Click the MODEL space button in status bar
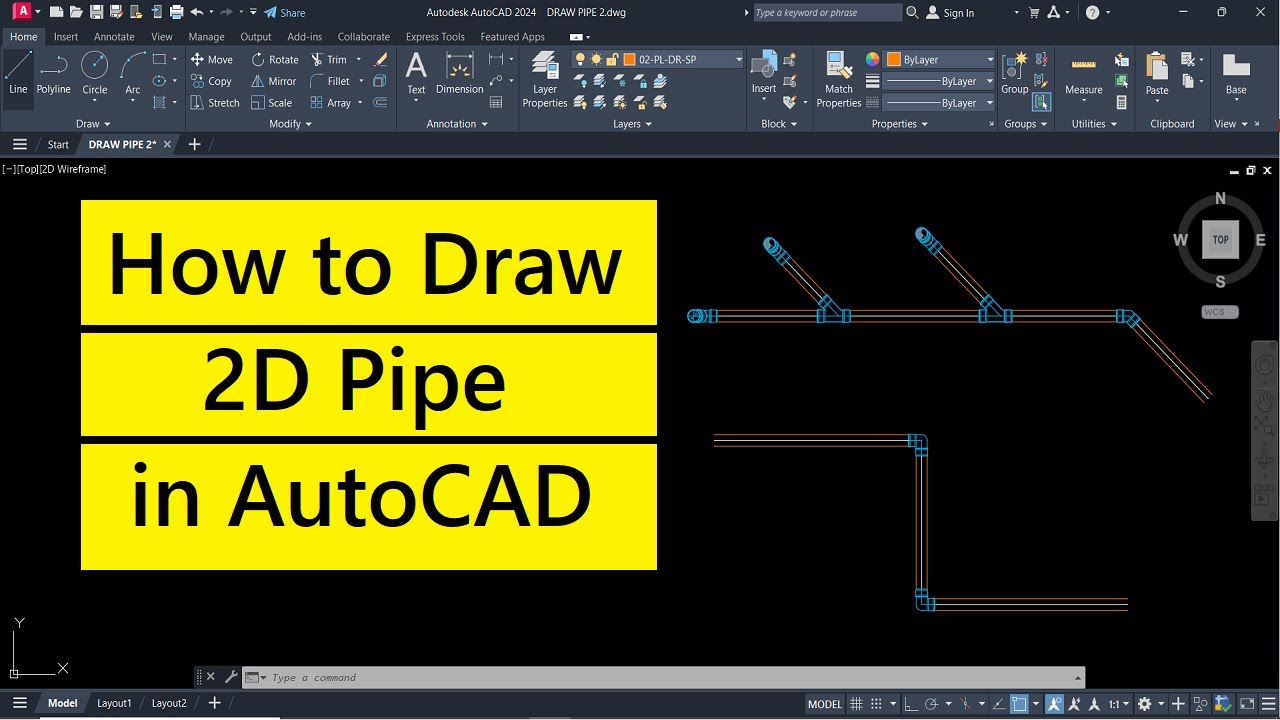The width and height of the screenshot is (1280, 720). coord(825,704)
